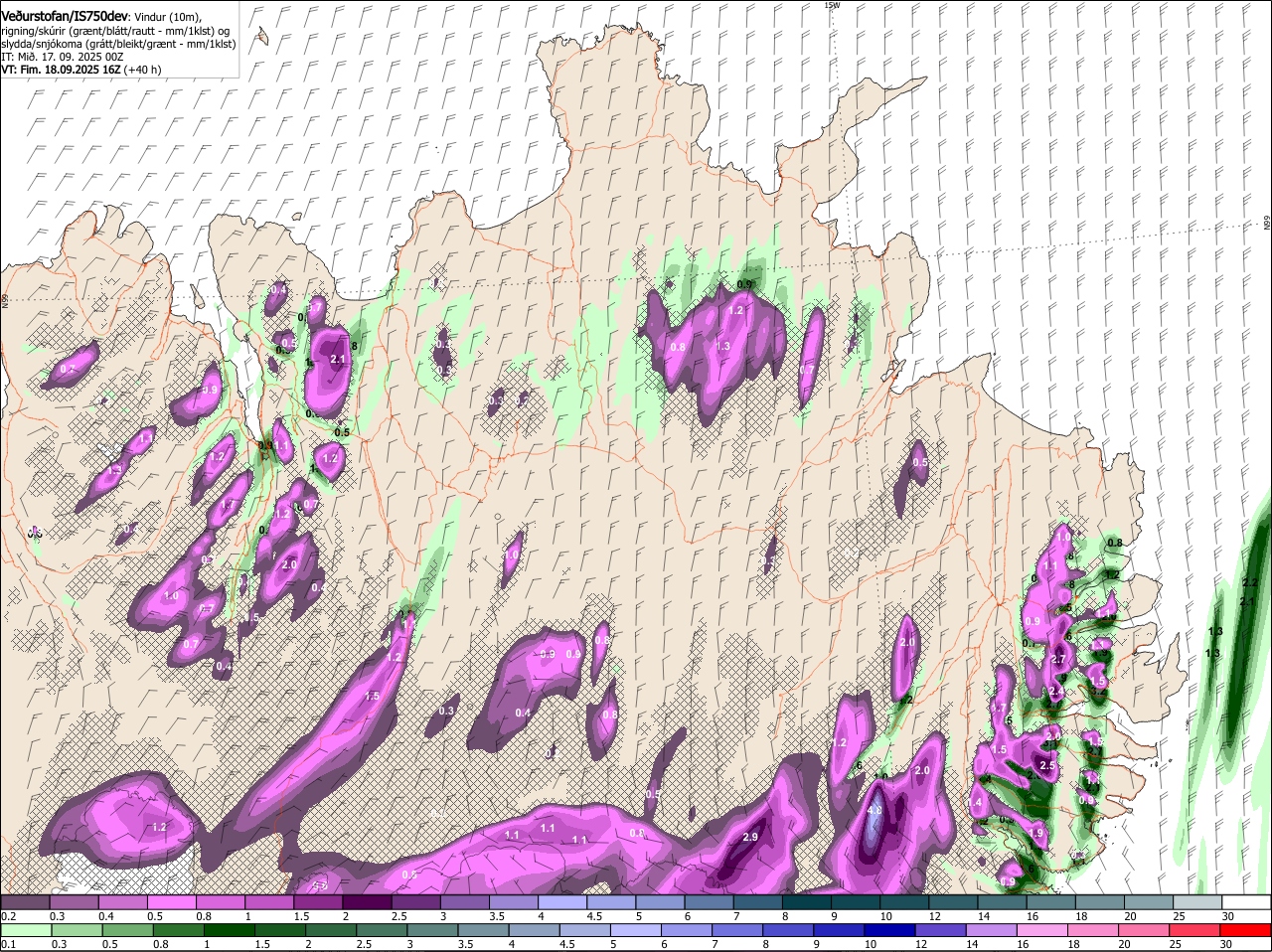Click the brightest pink swatch after 0.5 in upper legend
The height and width of the screenshot is (952, 1272).
[x=174, y=901]
